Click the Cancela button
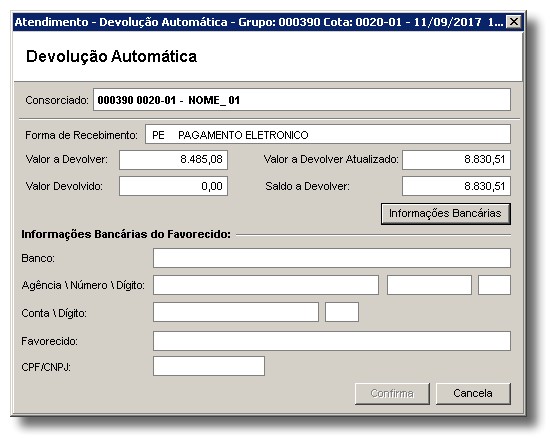Viewport: 552px width, 438px height. [473, 393]
